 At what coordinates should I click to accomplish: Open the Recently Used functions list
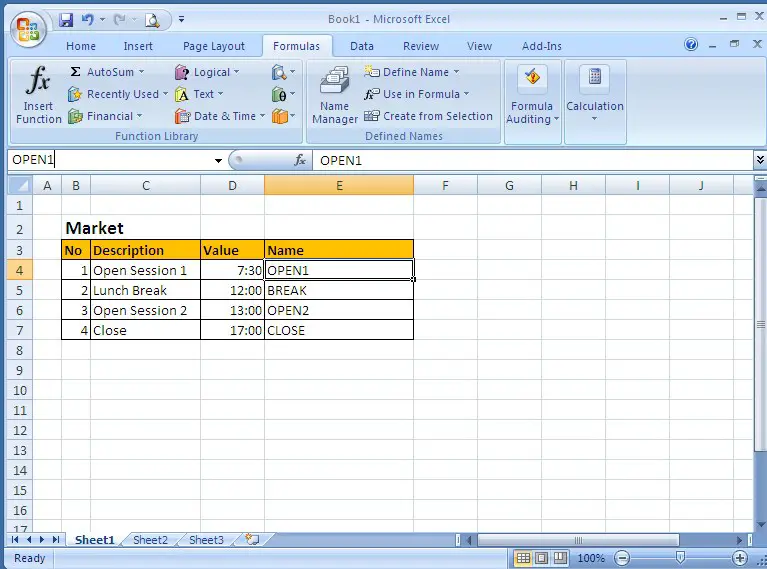(x=118, y=94)
